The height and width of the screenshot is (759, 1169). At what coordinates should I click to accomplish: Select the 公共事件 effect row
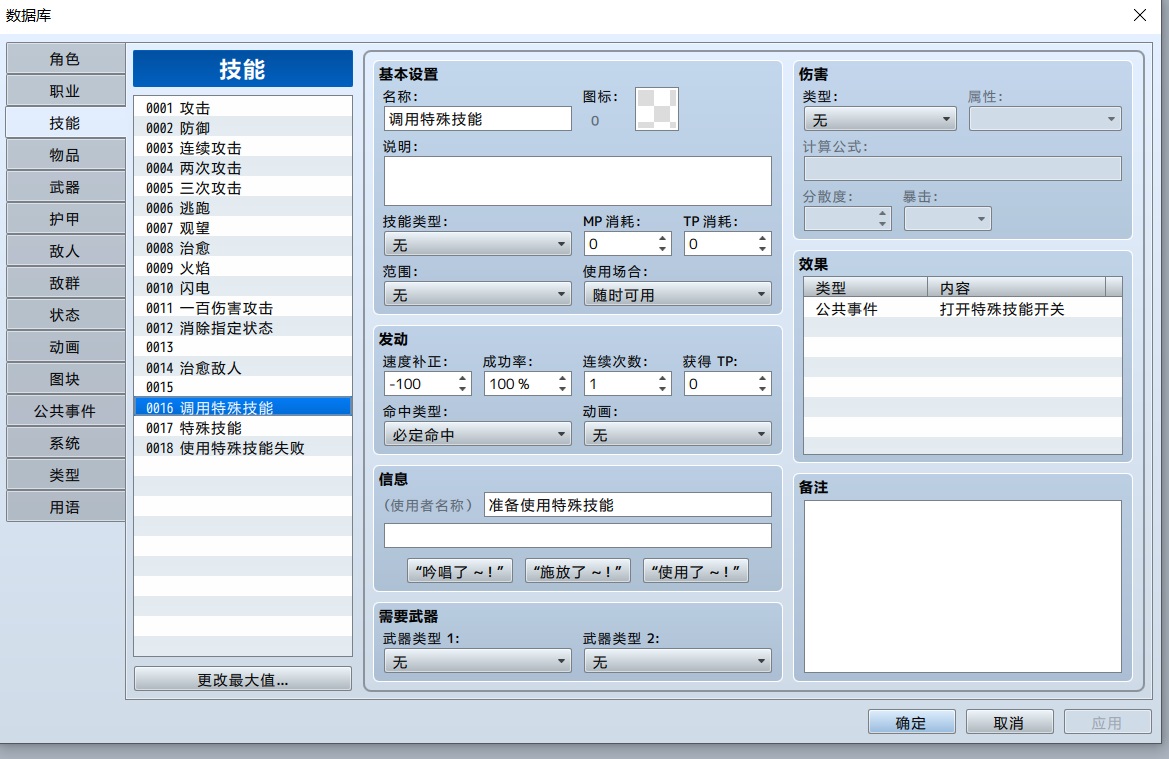pos(962,309)
